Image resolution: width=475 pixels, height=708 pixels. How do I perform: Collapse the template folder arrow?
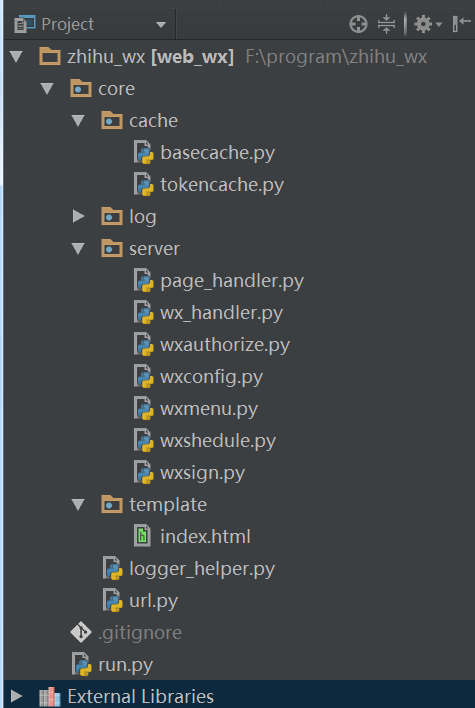[78, 504]
